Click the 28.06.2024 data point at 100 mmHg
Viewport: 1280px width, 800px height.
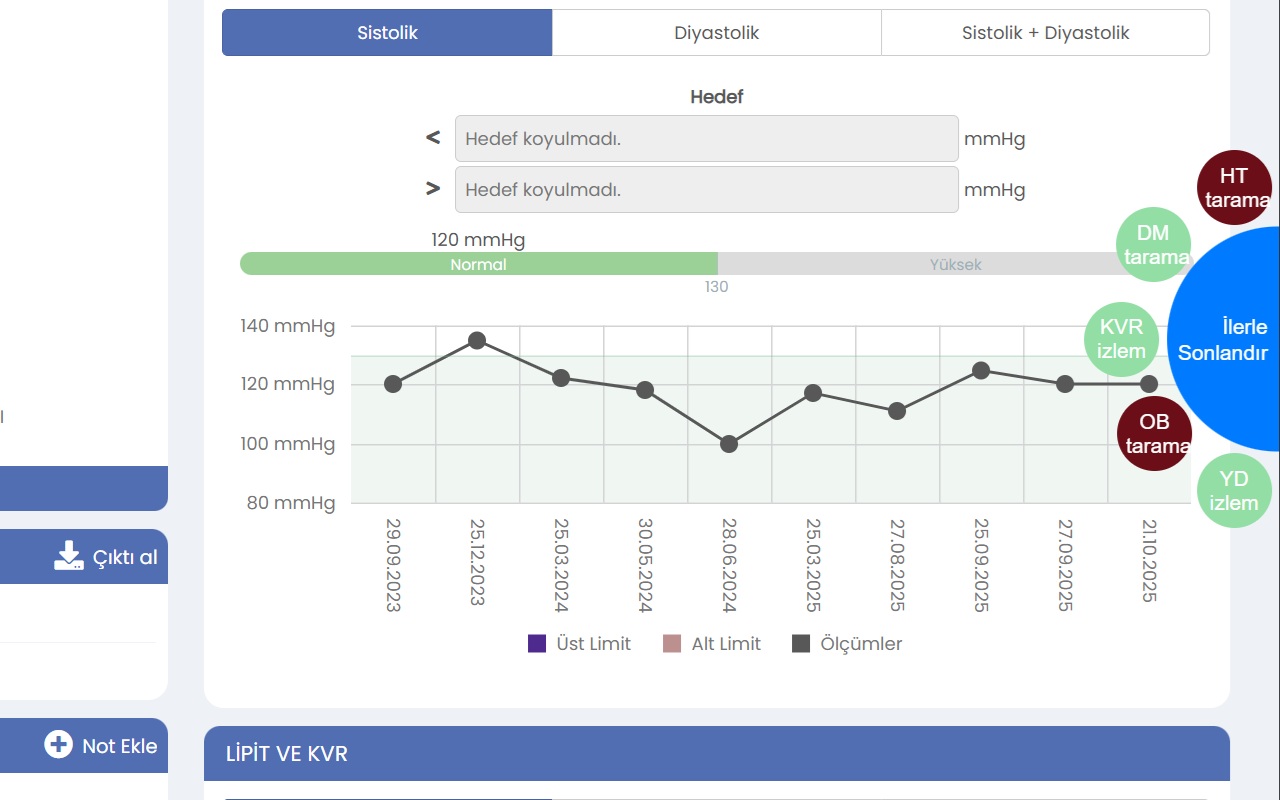pyautogui.click(x=729, y=444)
